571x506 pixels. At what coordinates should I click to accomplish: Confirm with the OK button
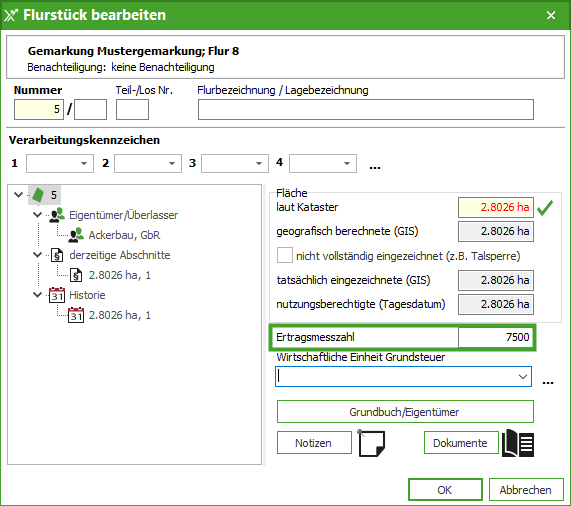[x=445, y=490]
